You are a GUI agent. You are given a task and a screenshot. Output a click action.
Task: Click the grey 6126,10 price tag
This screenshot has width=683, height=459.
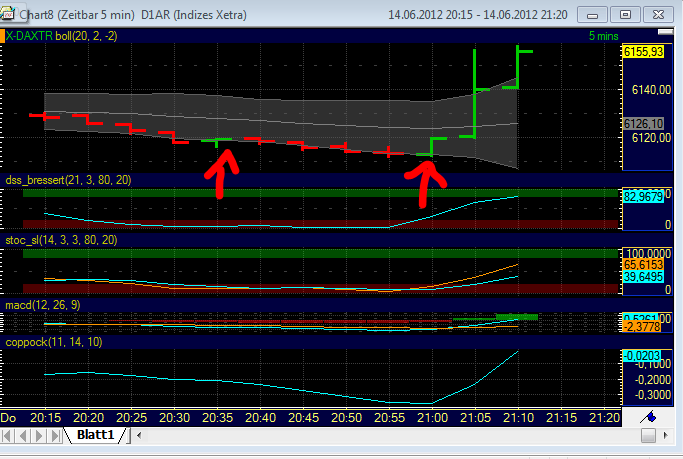point(643,124)
